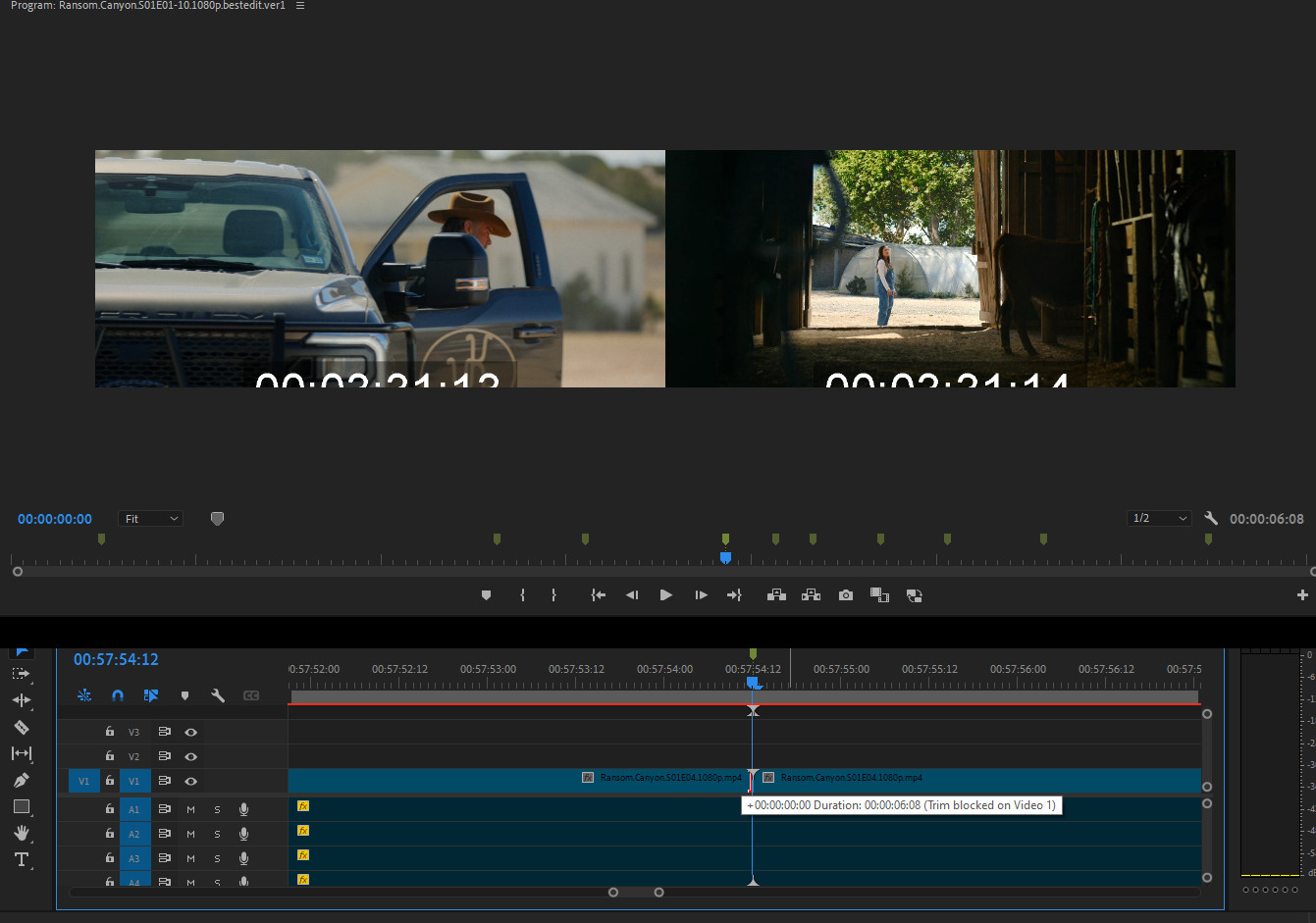Choose the Type tool

coord(21,859)
